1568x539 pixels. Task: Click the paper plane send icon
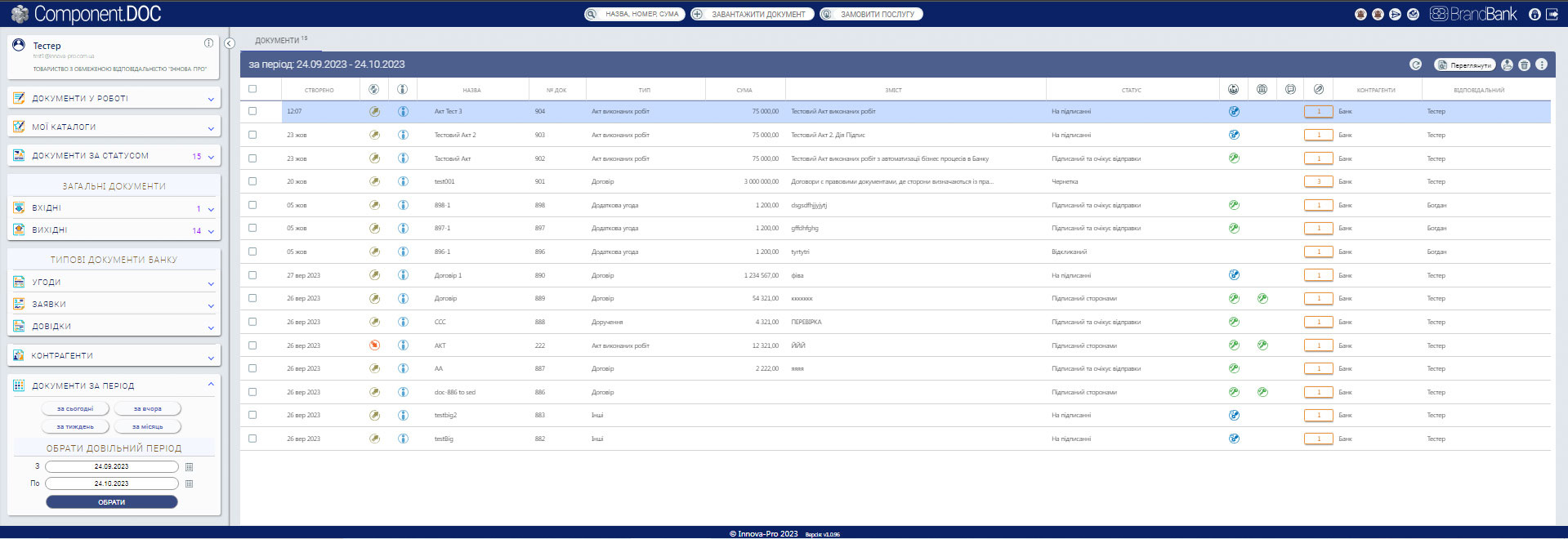(x=1395, y=14)
